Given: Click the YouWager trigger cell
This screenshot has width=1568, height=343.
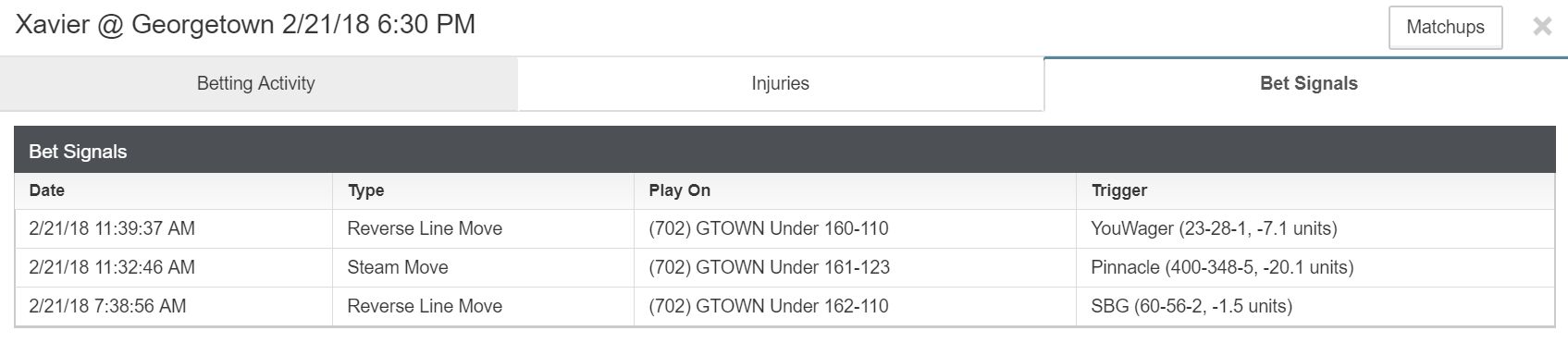Looking at the screenshot, I should click(x=1315, y=228).
